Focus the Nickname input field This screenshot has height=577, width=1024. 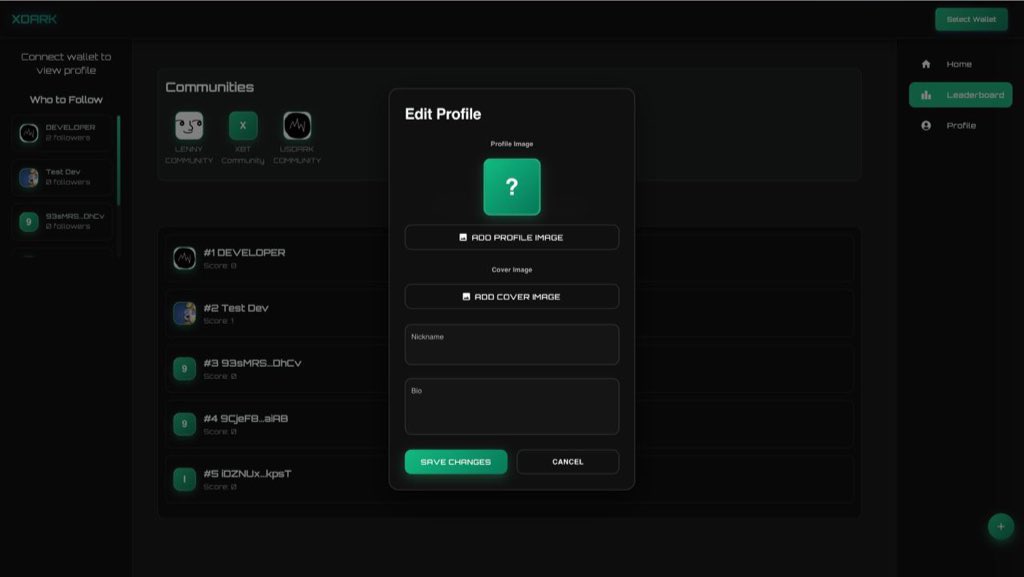pyautogui.click(x=512, y=345)
